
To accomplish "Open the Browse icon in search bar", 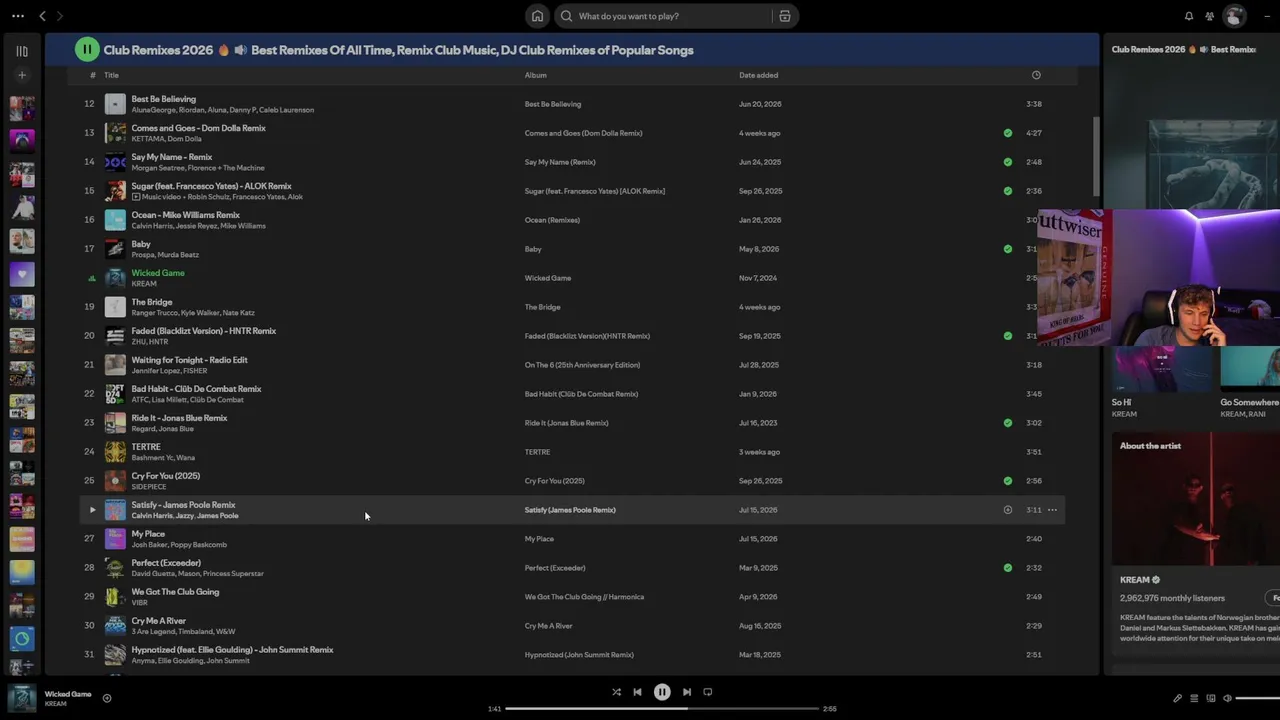I will click(785, 16).
